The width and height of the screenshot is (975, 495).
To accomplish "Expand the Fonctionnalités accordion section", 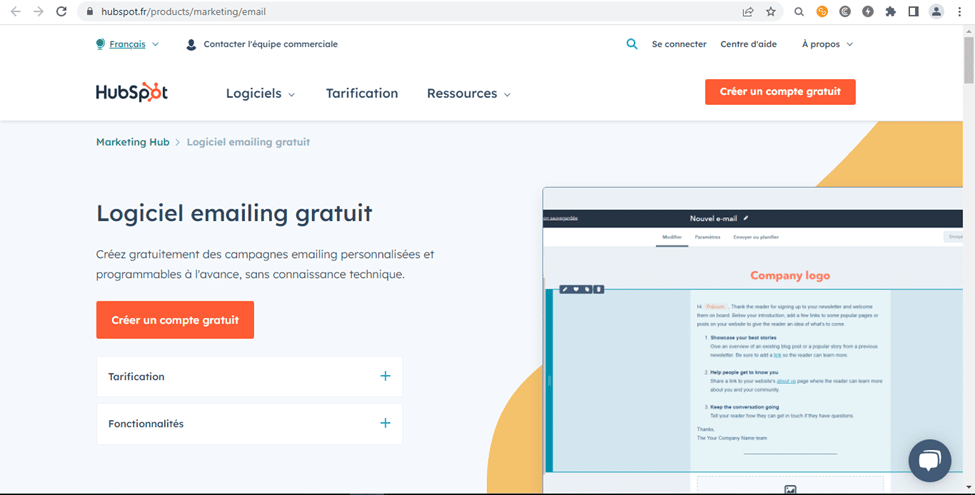I will coord(249,423).
